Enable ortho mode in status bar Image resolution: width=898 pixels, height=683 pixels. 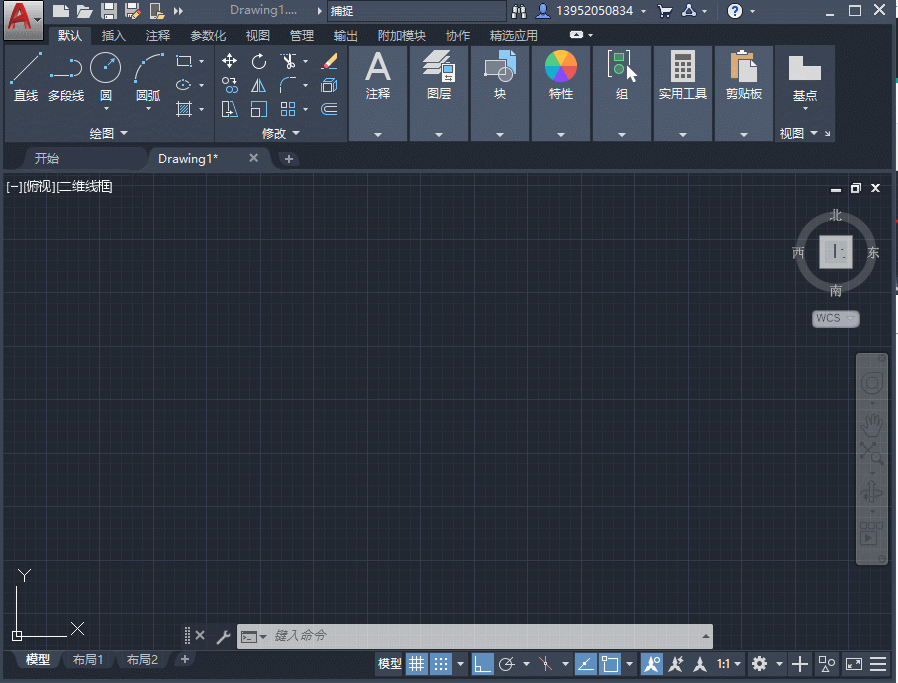(x=484, y=663)
